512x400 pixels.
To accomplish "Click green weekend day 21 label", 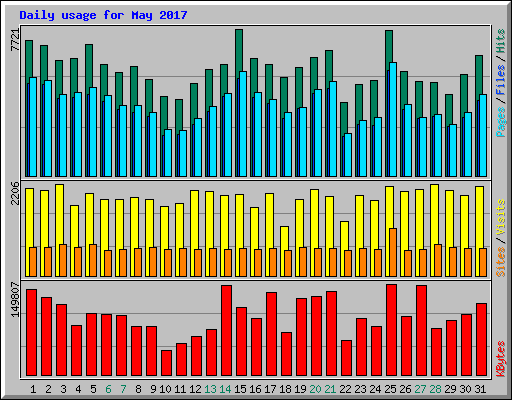I will (x=330, y=389).
